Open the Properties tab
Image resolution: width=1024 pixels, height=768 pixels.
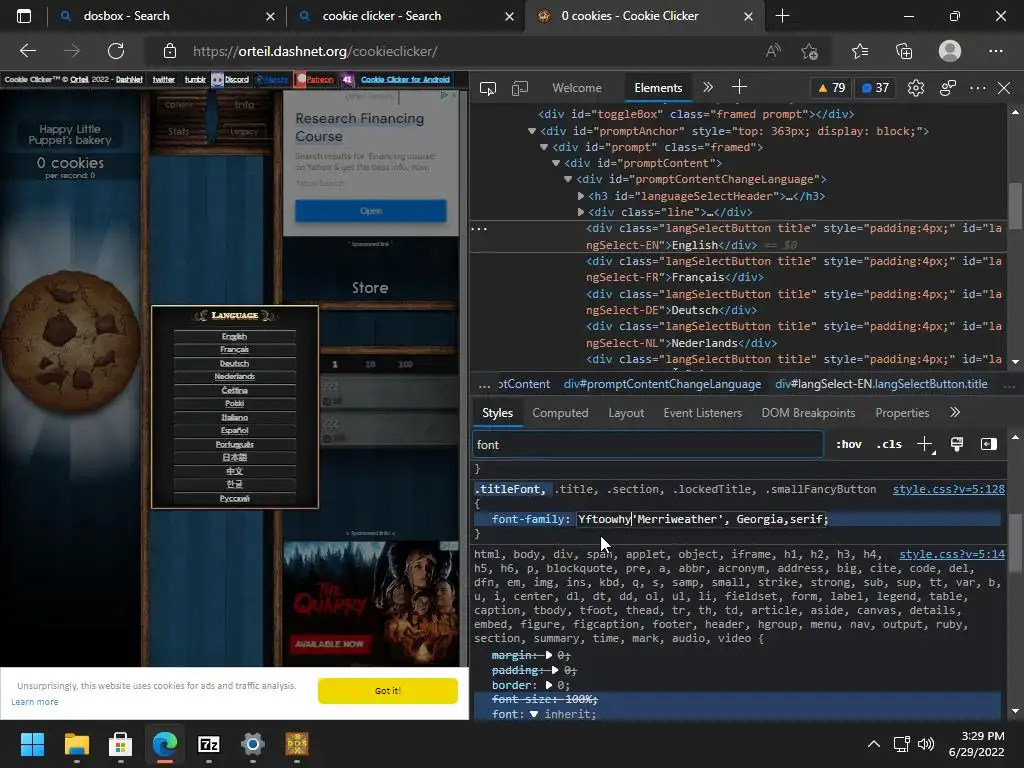[902, 413]
